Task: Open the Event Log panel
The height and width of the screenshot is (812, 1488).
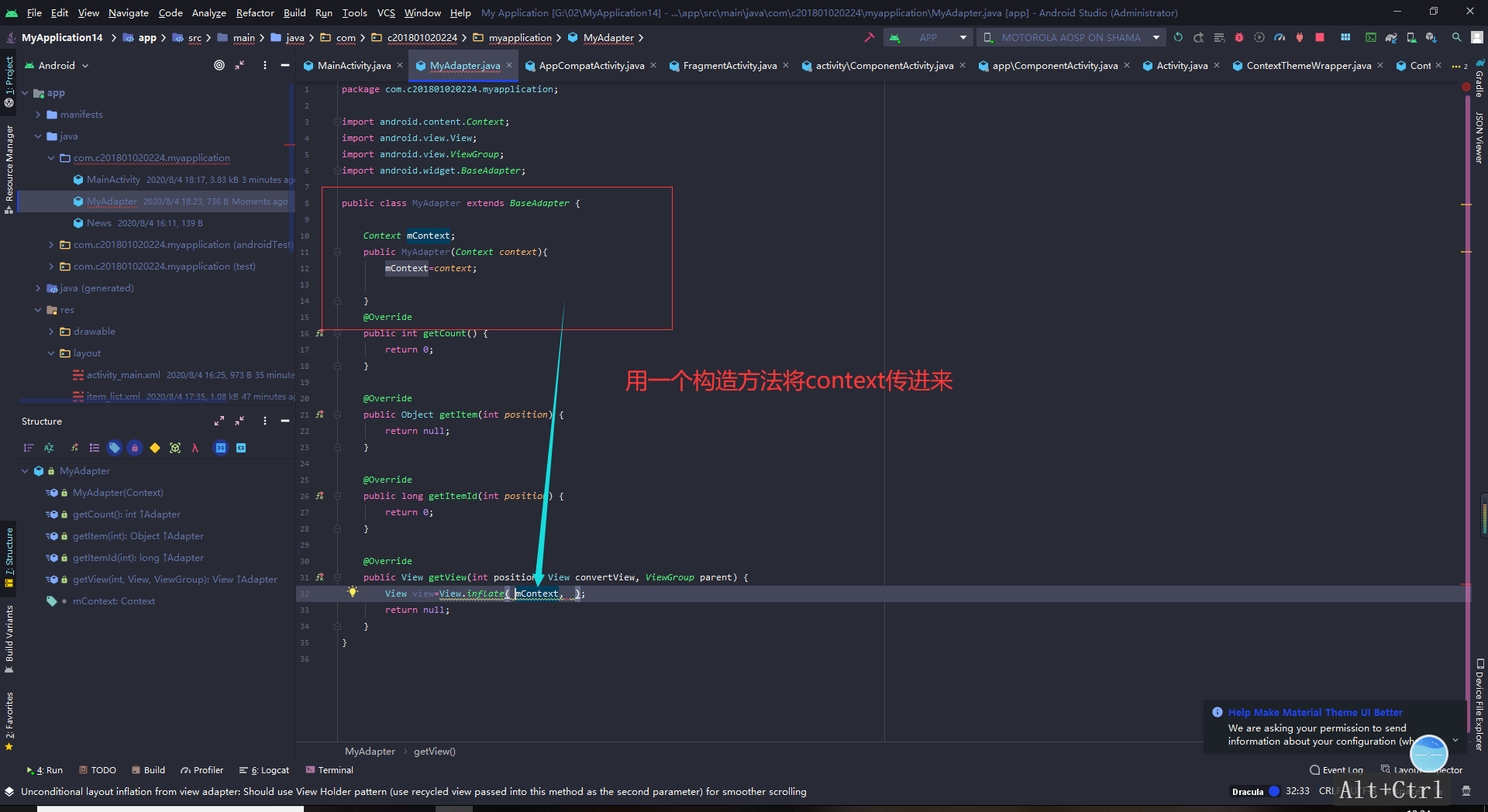Action: coord(1336,770)
